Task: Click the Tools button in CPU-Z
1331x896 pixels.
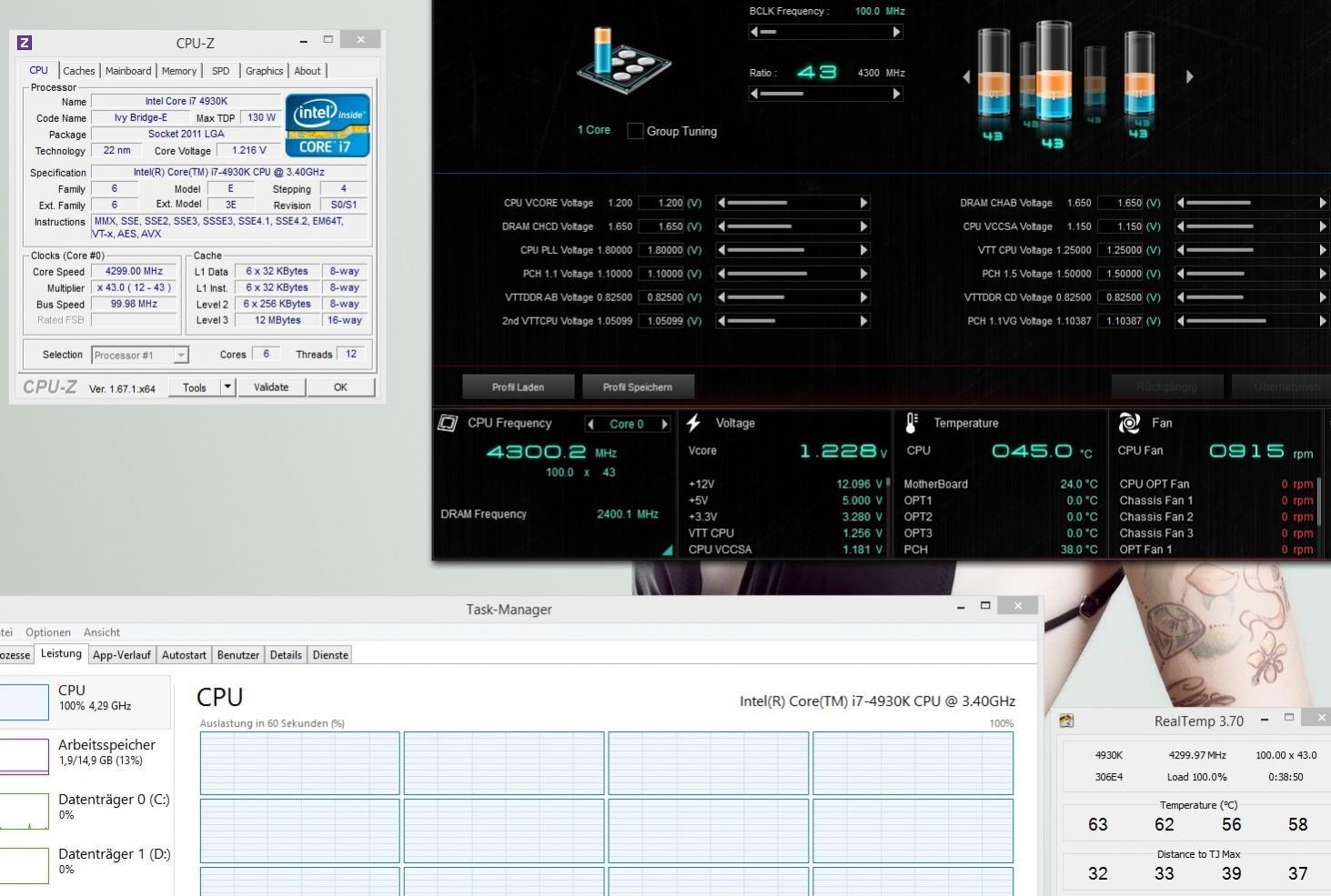Action: 195,388
